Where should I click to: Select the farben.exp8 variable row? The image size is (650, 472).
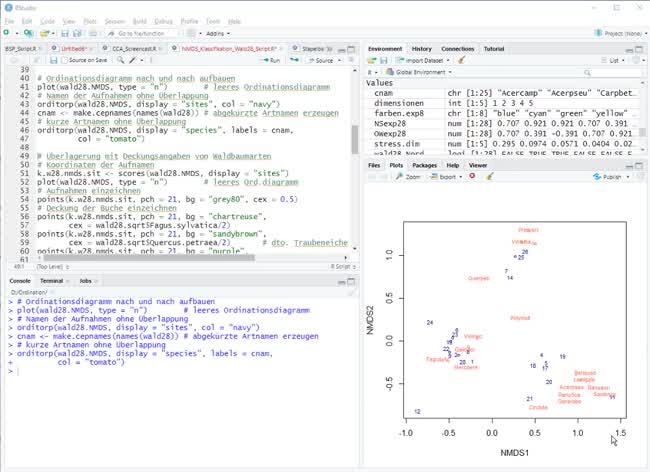(504, 113)
